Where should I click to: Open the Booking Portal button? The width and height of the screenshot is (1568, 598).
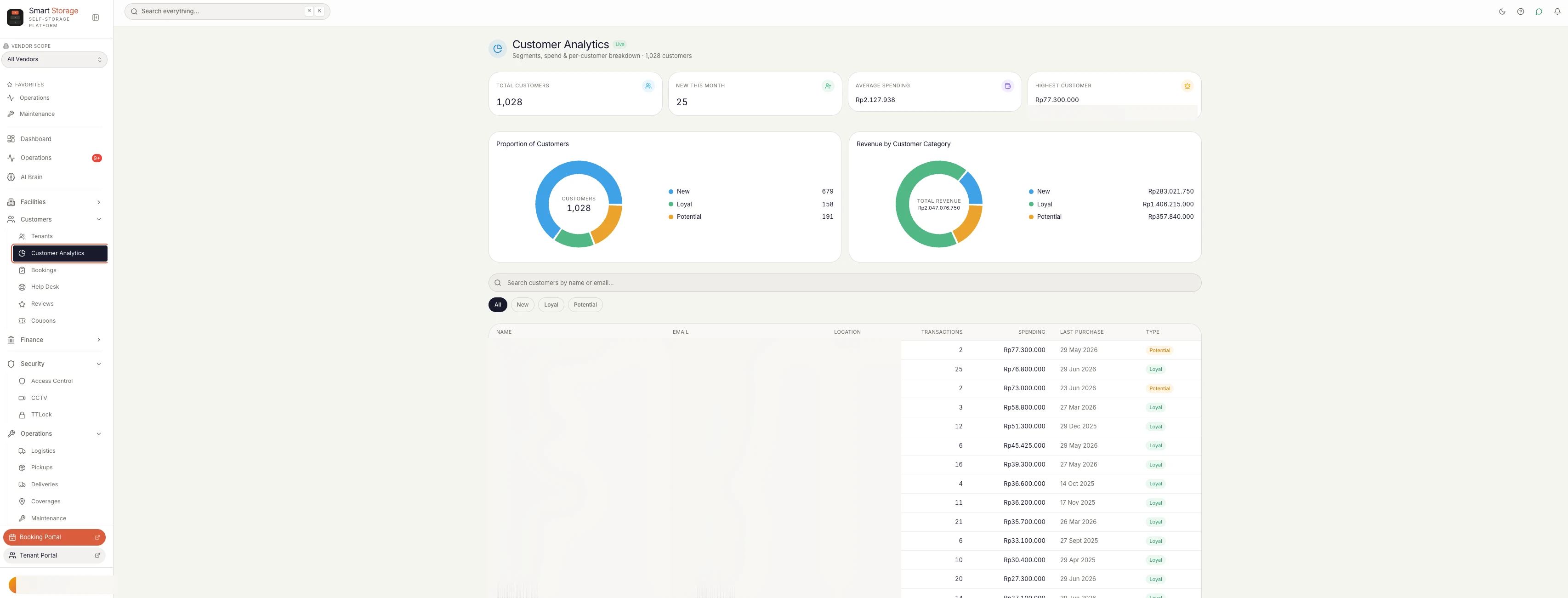click(54, 537)
